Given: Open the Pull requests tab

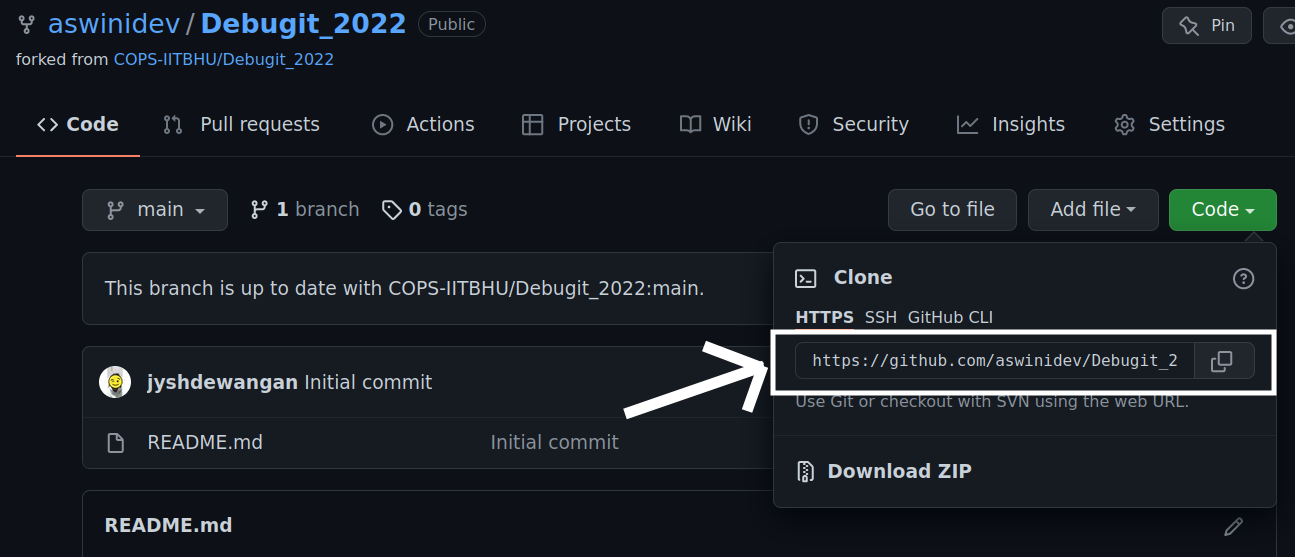Looking at the screenshot, I should (x=241, y=125).
